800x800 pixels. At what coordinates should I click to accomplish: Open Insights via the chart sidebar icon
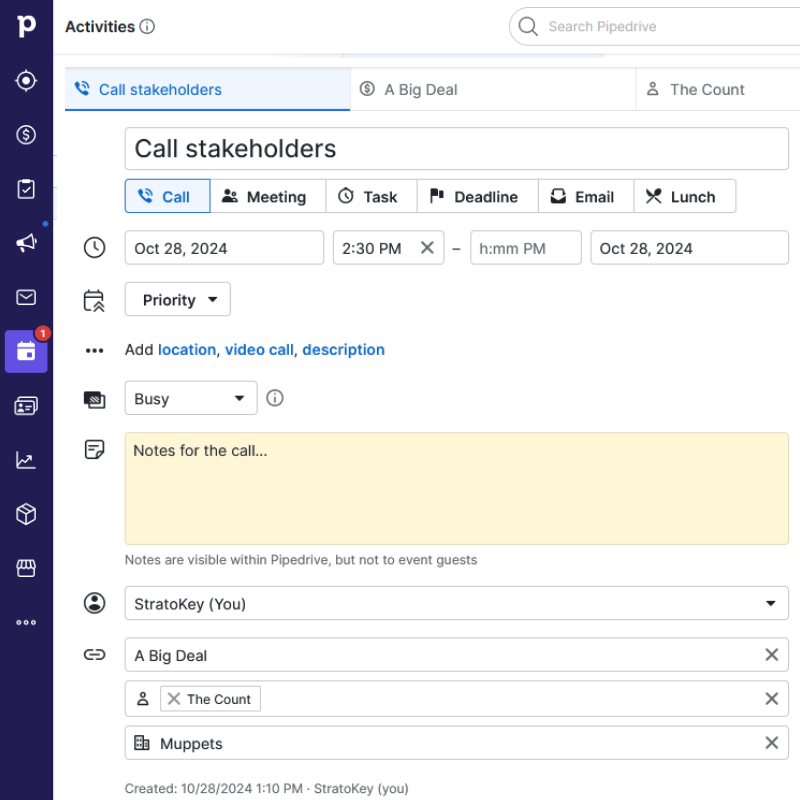[26, 460]
